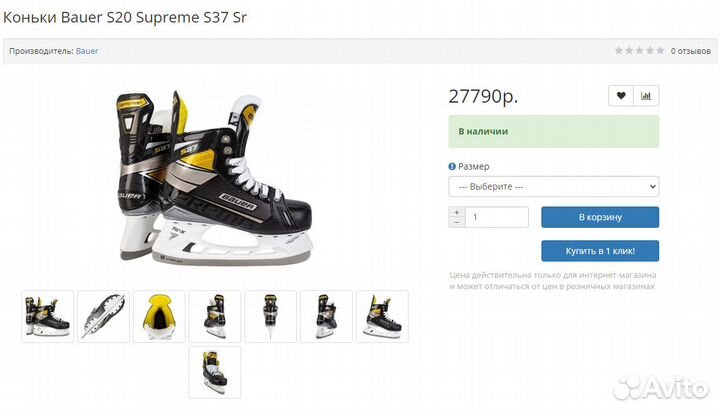
Task: Open the Размер size dropdown
Action: 553,187
